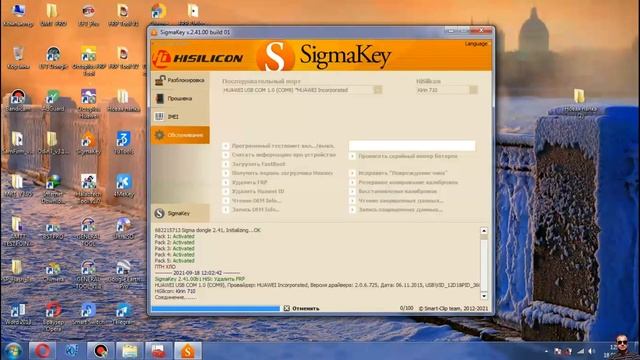Image resolution: width=640 pixels, height=360 pixels.
Task: Open the folder icon on the desktop's right side
Action: click(x=579, y=101)
